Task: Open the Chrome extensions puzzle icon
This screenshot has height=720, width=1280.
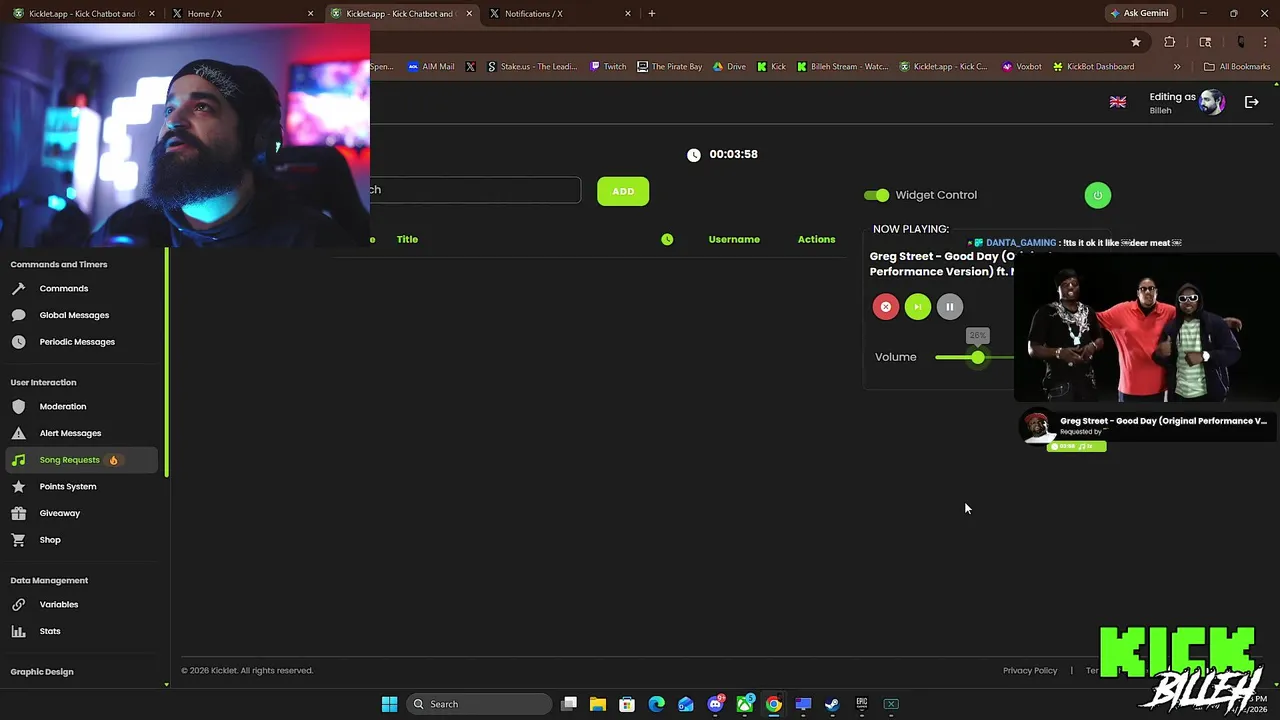Action: pyautogui.click(x=1169, y=42)
